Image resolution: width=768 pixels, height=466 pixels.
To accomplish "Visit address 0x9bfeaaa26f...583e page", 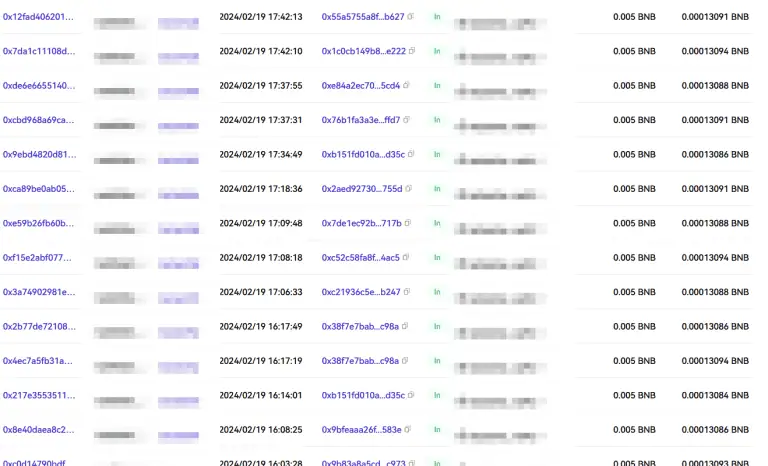I will point(361,429).
